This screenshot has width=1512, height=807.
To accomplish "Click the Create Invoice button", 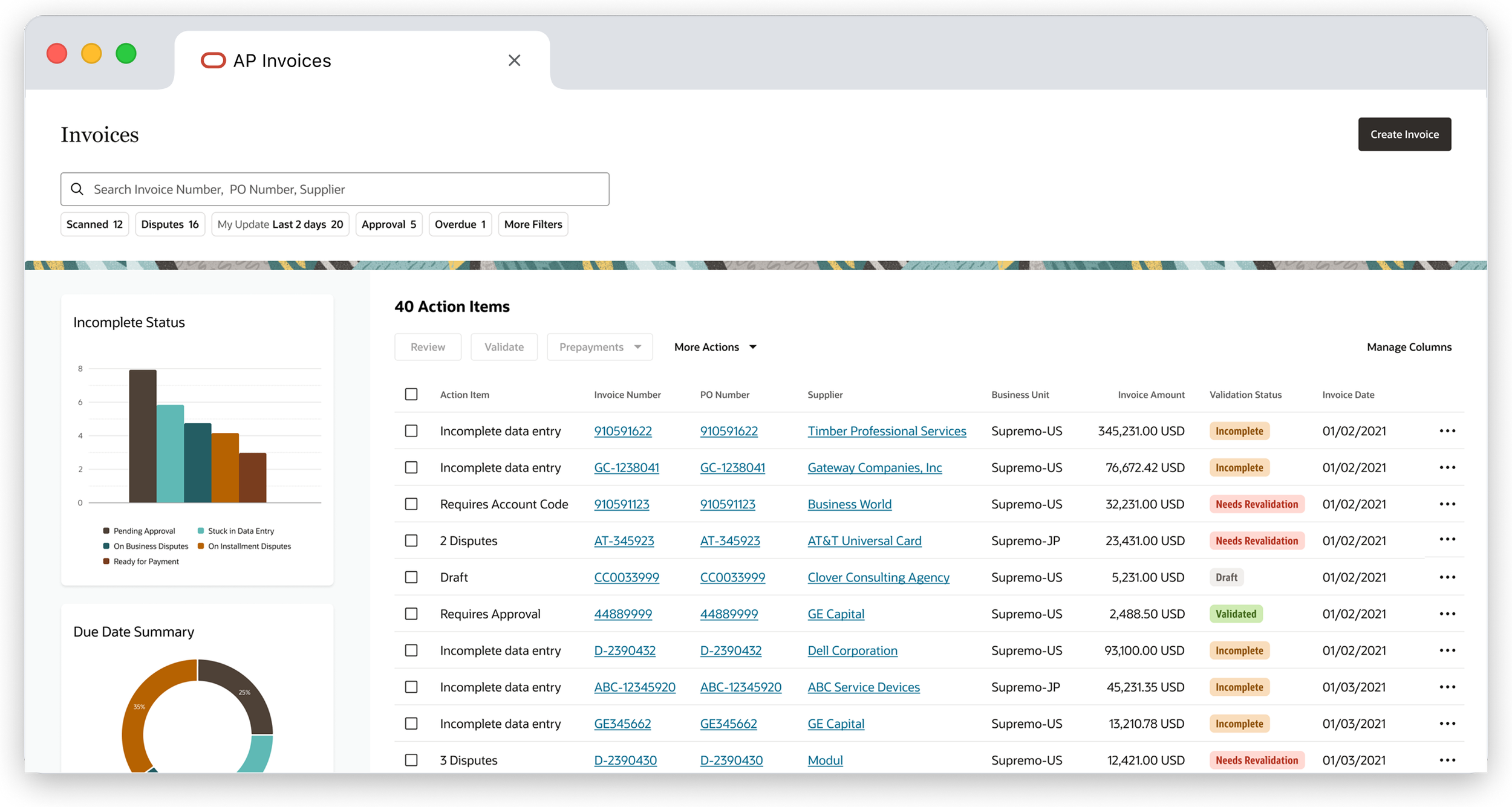I will coord(1404,134).
